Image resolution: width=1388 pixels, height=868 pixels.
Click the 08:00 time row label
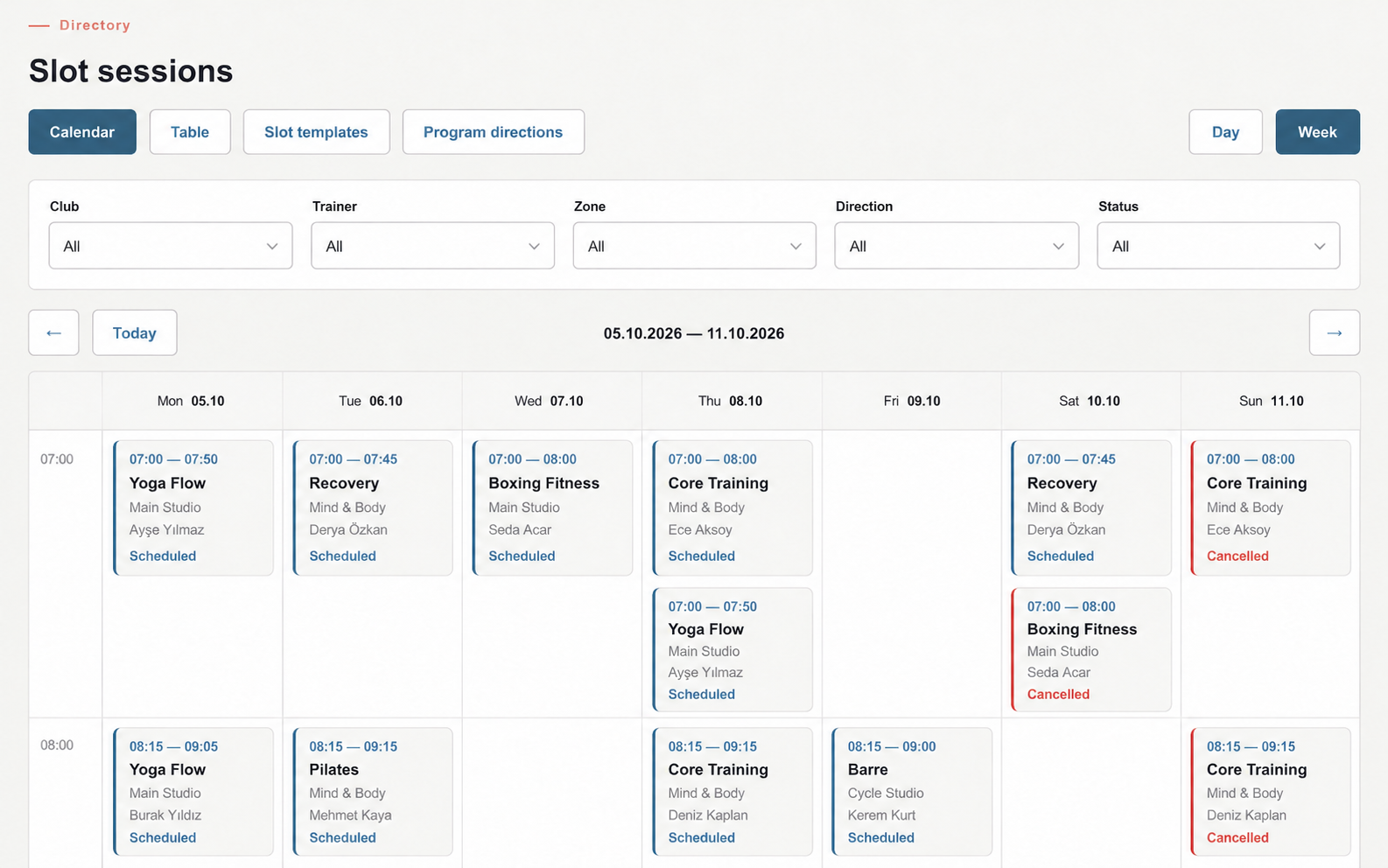pyautogui.click(x=57, y=745)
